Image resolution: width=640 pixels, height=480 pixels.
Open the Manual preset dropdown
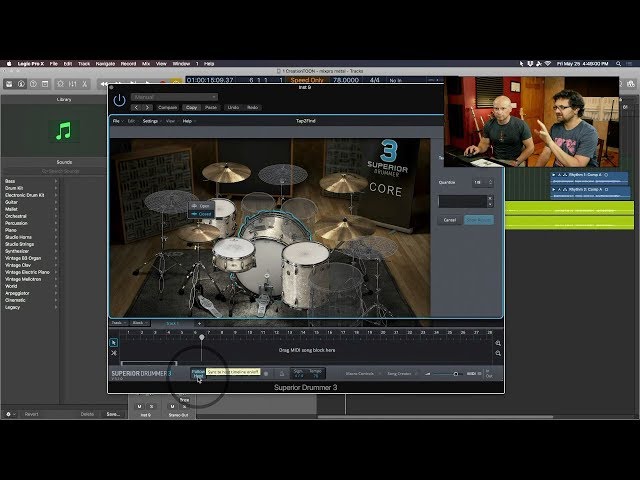click(x=173, y=97)
